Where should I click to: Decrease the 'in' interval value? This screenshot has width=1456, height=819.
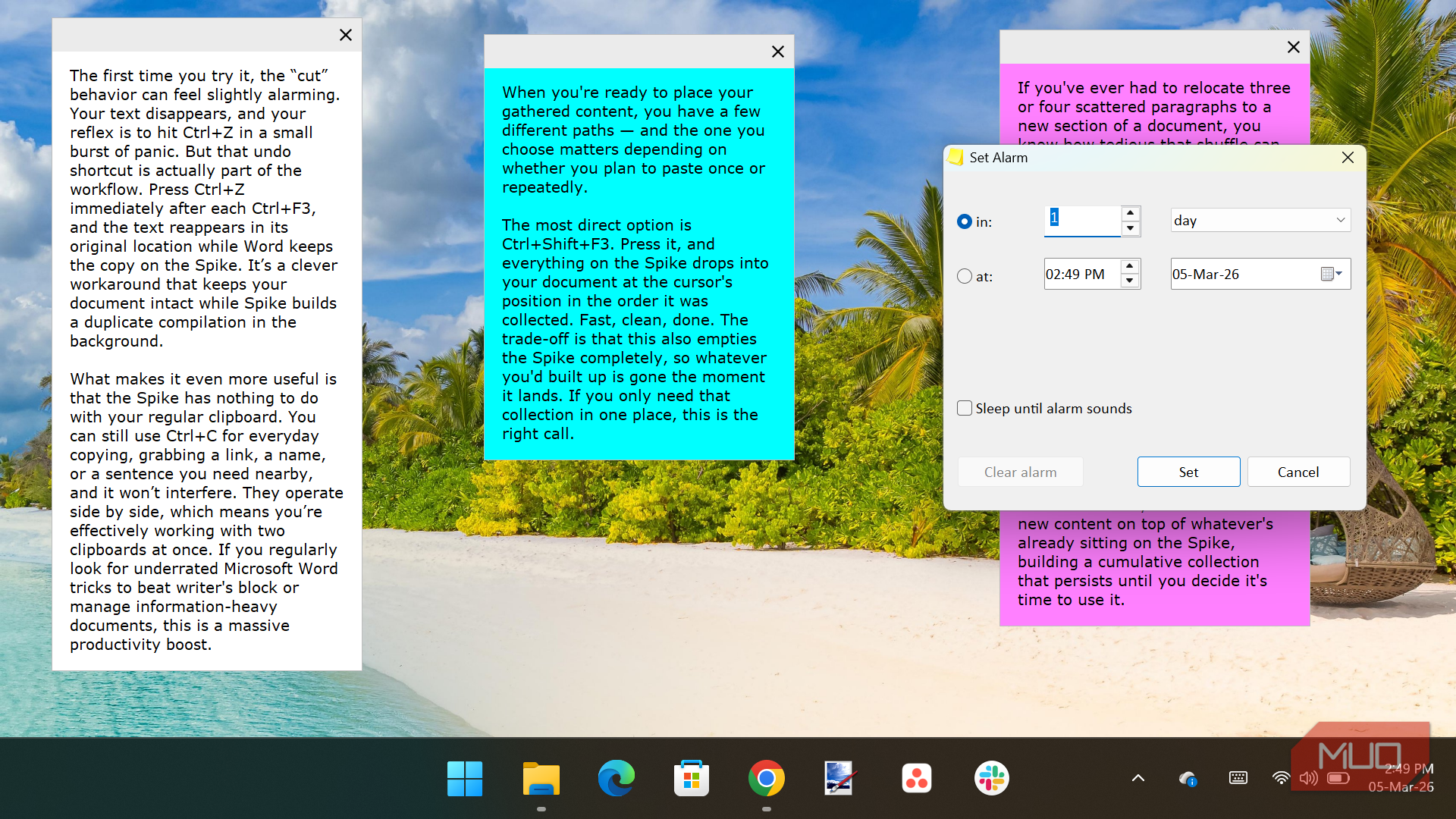pyautogui.click(x=1130, y=228)
